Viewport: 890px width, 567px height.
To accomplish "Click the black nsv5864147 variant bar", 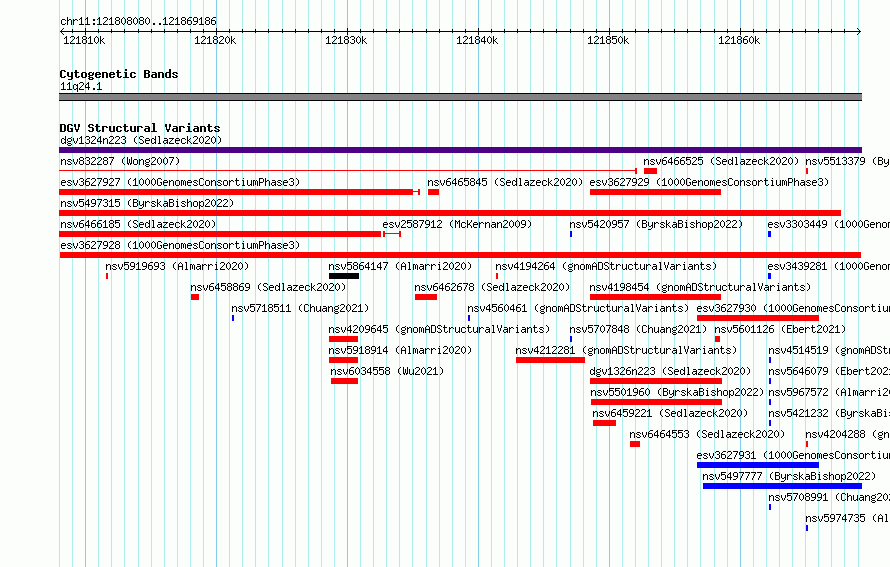I will (344, 276).
